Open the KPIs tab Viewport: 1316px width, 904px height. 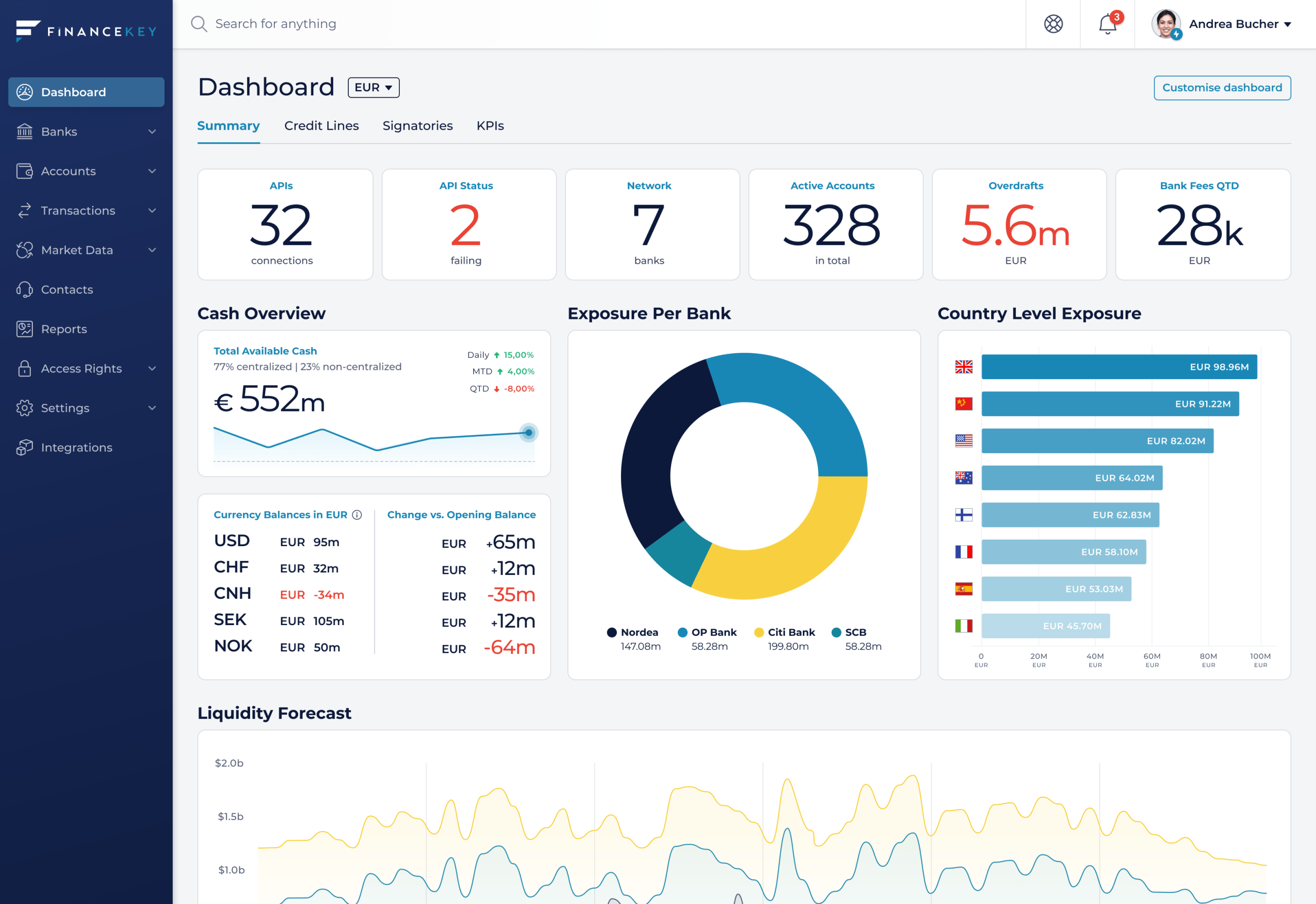click(x=490, y=126)
